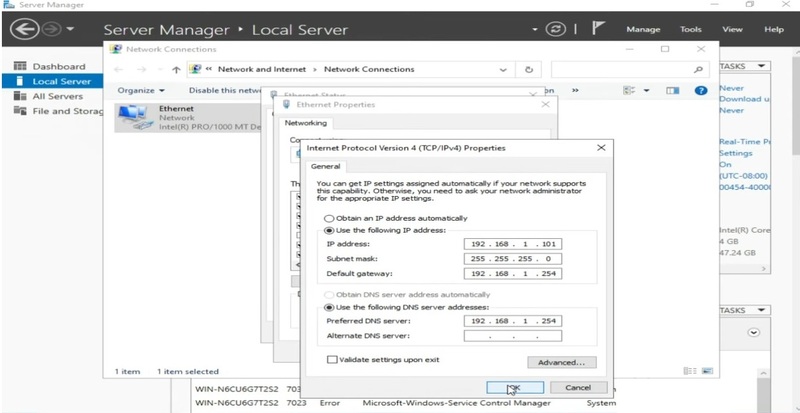Image resolution: width=800 pixels, height=413 pixels.
Task: Show more toolbar commands with the double chevron
Action: pos(576,90)
